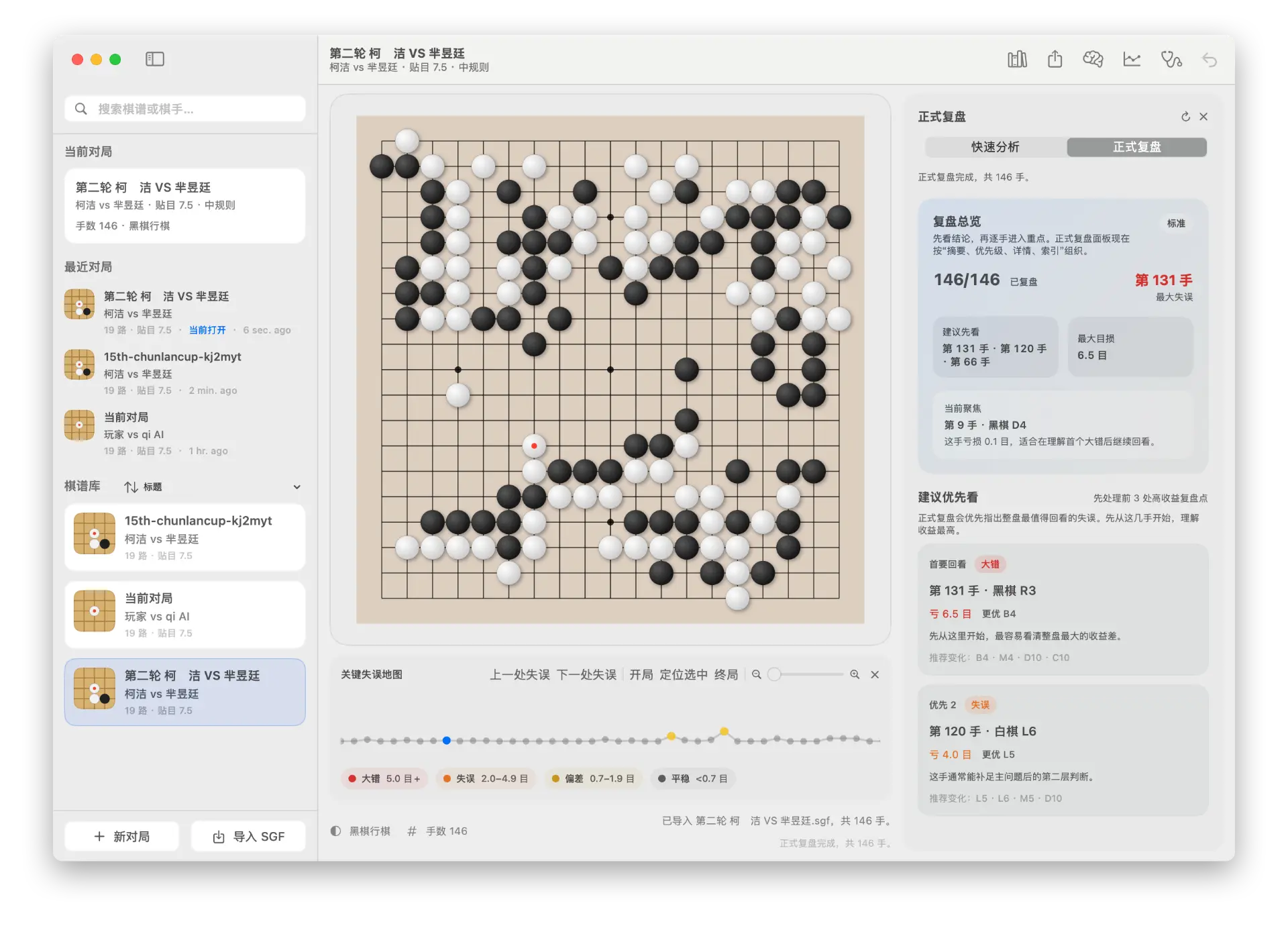Image resolution: width=1288 pixels, height=932 pixels.
Task: Expand the 棋谱库 section chevron
Action: pos(297,487)
